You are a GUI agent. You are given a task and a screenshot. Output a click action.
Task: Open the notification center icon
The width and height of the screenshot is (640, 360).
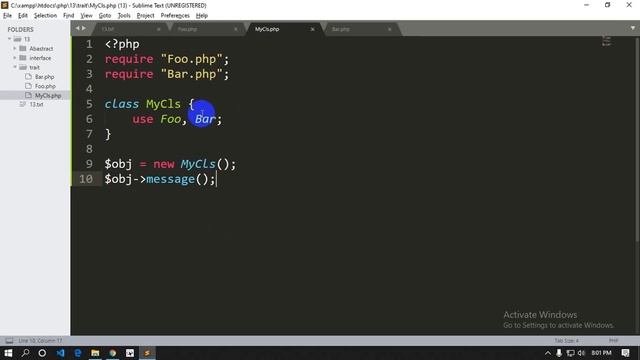pyautogui.click(x=625, y=353)
